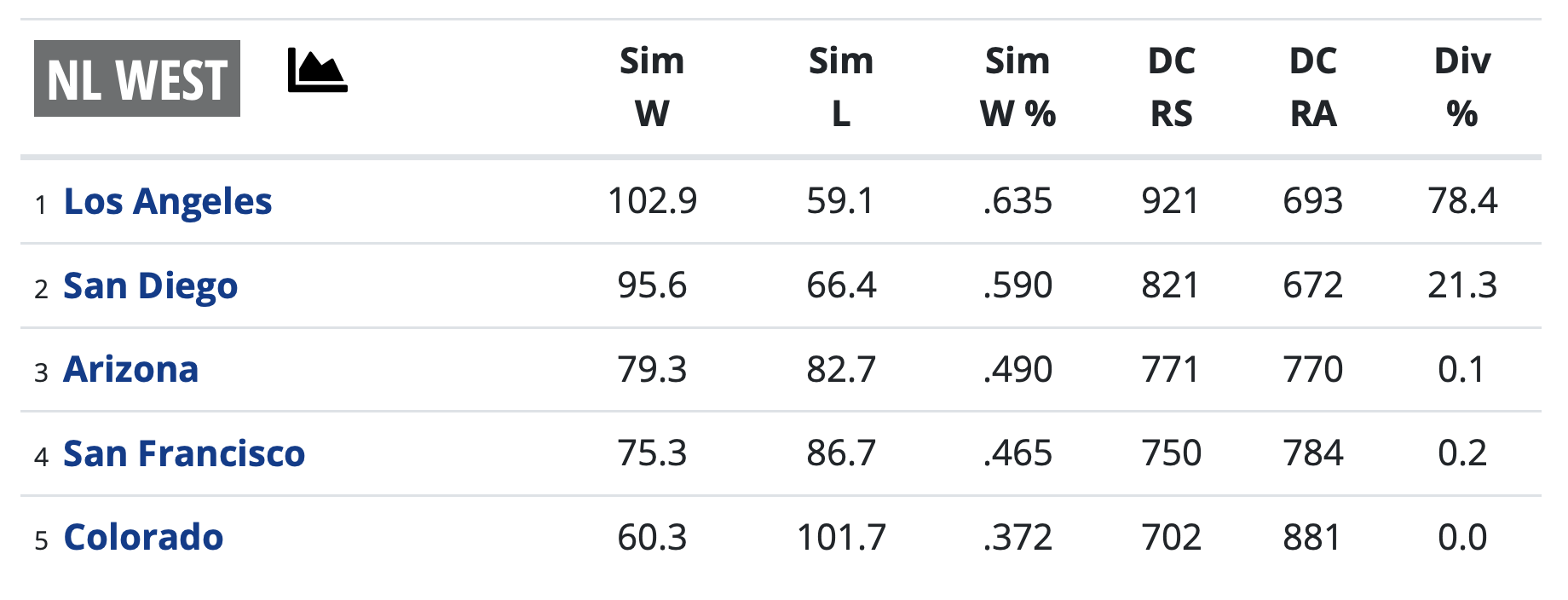
Task: Sort by the Div % column header
Action: point(1462,87)
